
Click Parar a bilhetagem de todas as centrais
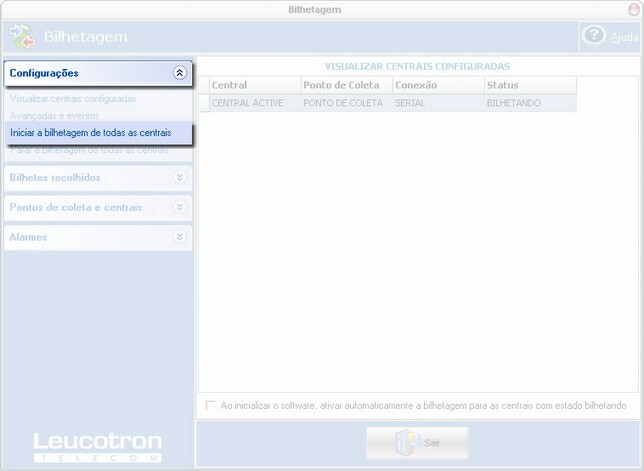(x=89, y=150)
